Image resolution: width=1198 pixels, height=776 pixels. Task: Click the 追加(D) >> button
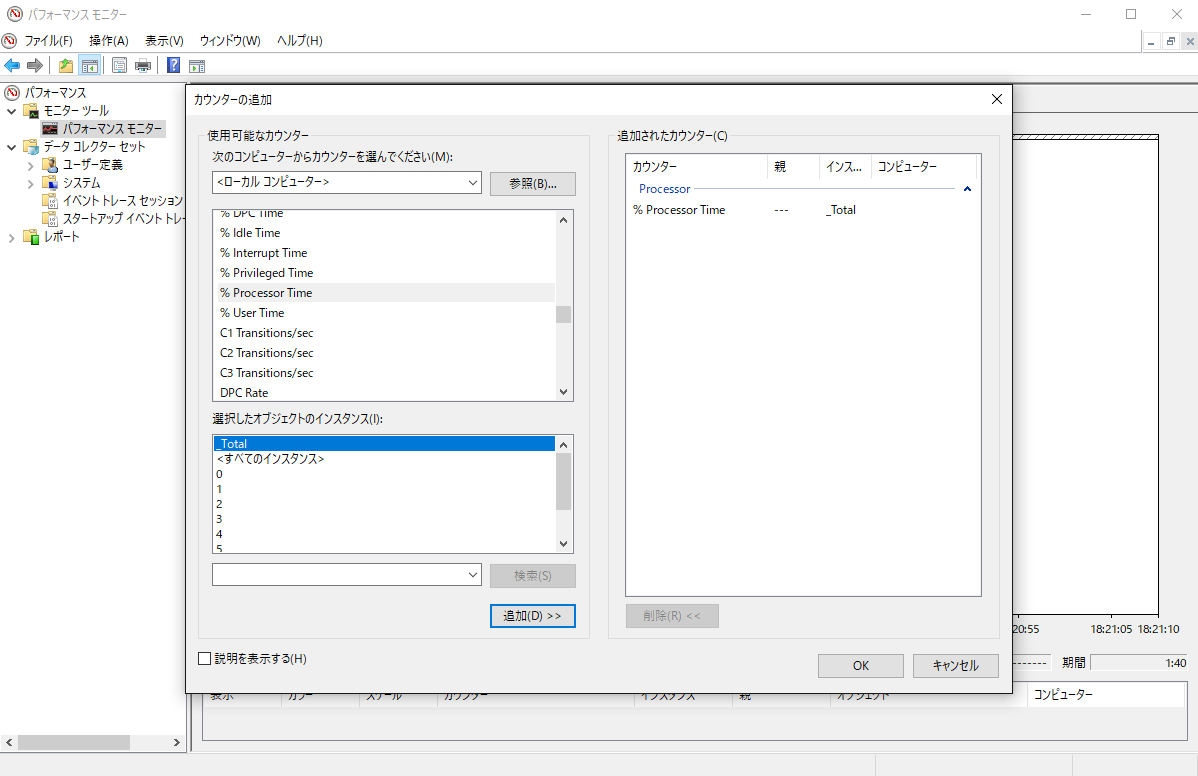[x=533, y=616]
